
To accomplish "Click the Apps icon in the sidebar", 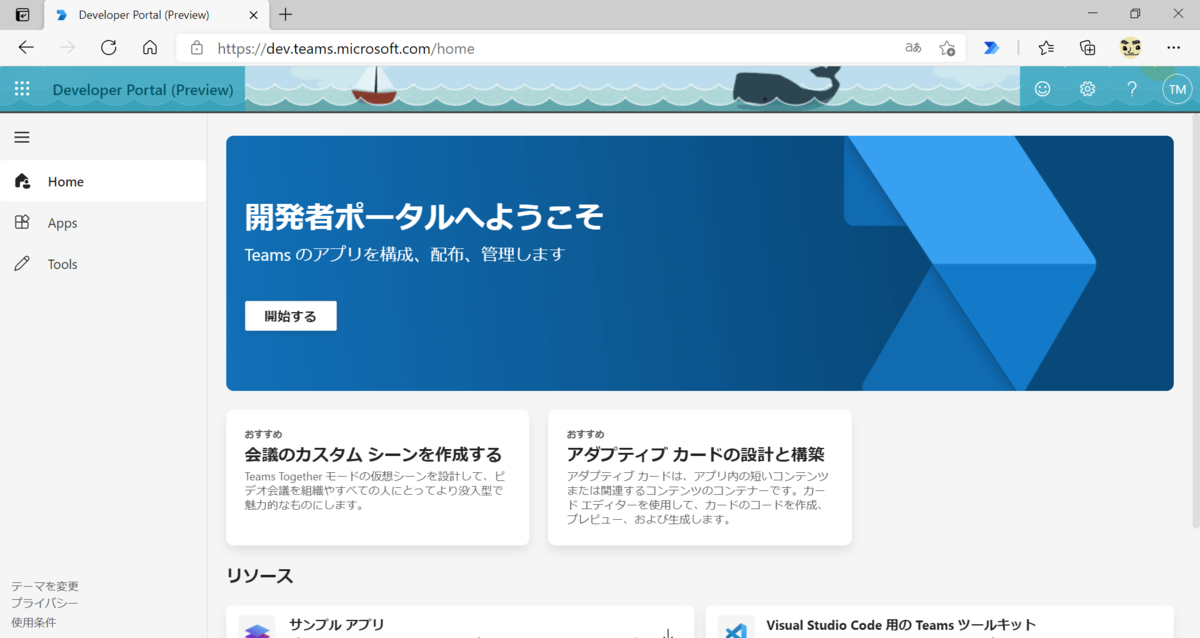I will 22,222.
